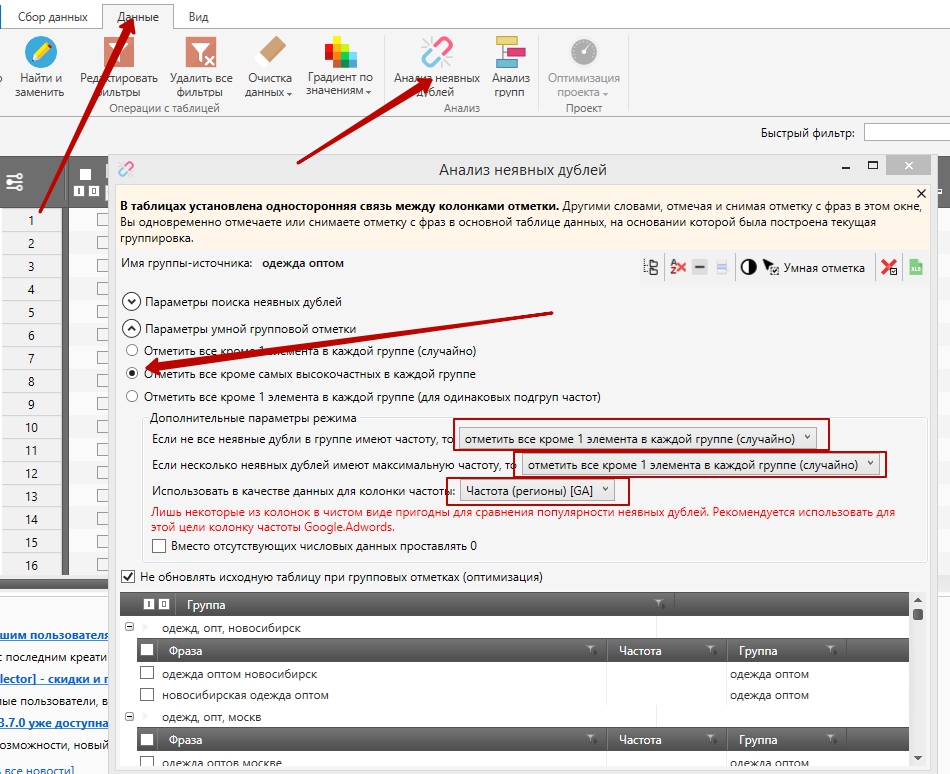The height and width of the screenshot is (774, 950).
Task: Click the Умная отметка button
Action: [814, 268]
